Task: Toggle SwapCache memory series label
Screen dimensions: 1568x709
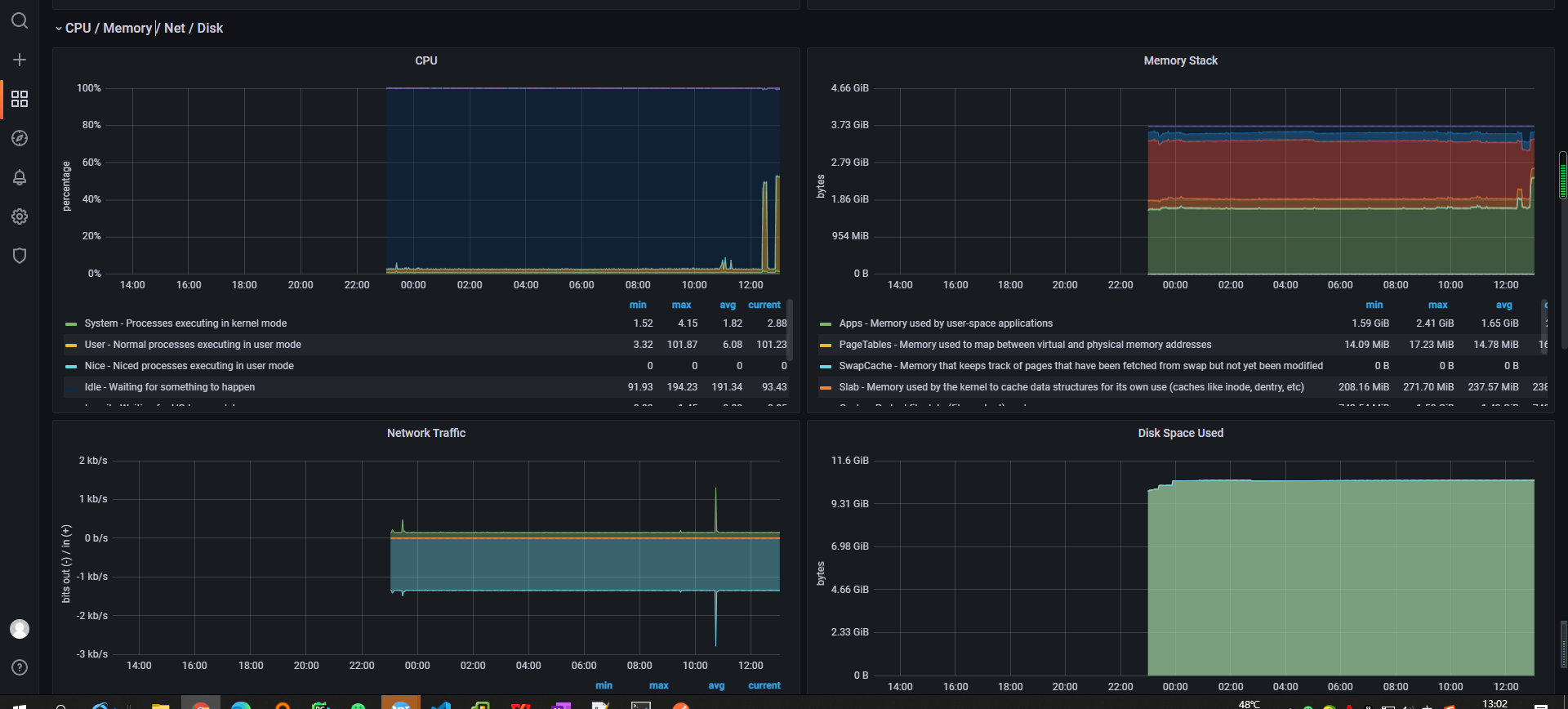Action: 1080,366
